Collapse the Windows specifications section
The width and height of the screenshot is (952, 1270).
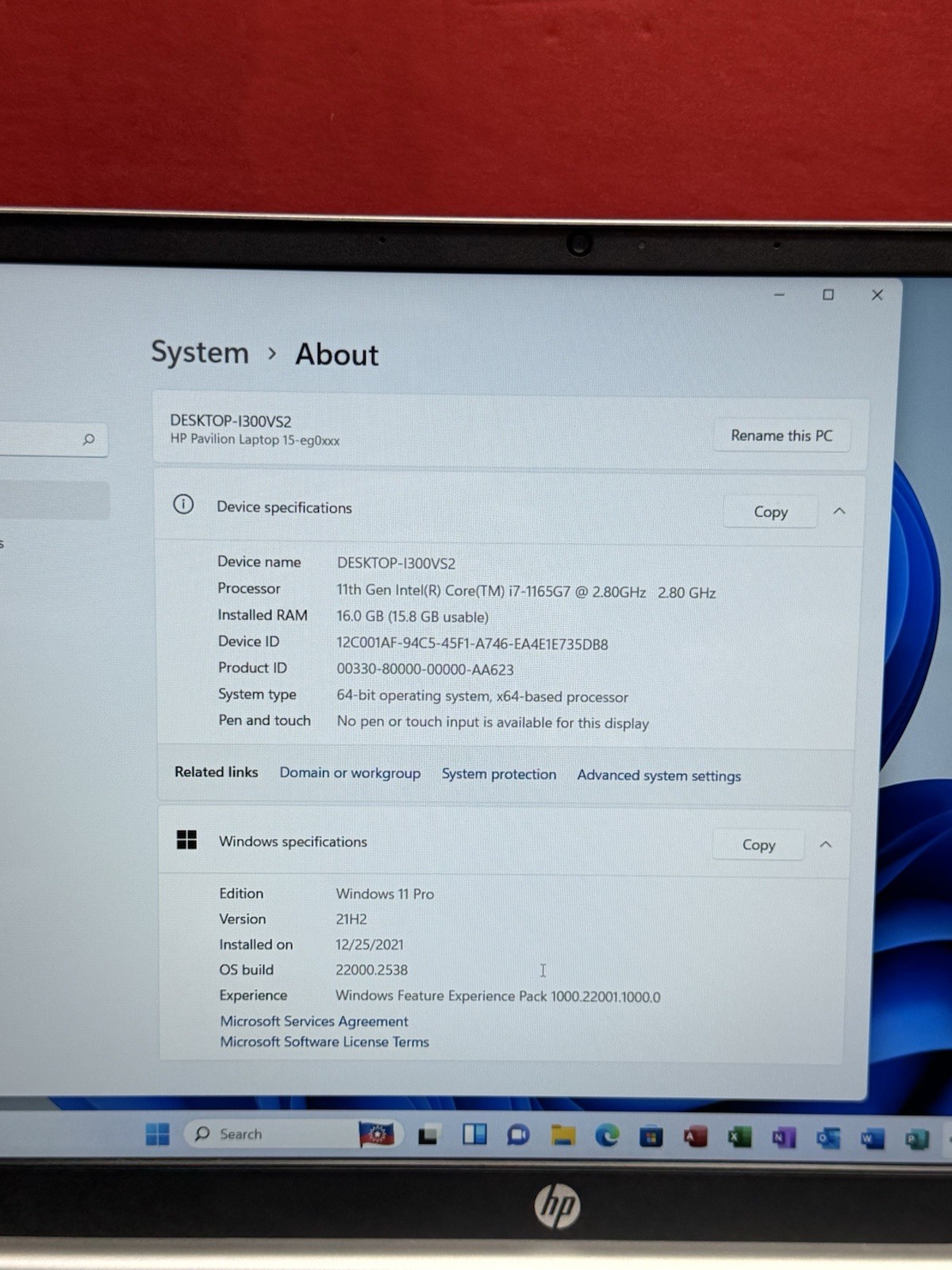click(x=826, y=845)
